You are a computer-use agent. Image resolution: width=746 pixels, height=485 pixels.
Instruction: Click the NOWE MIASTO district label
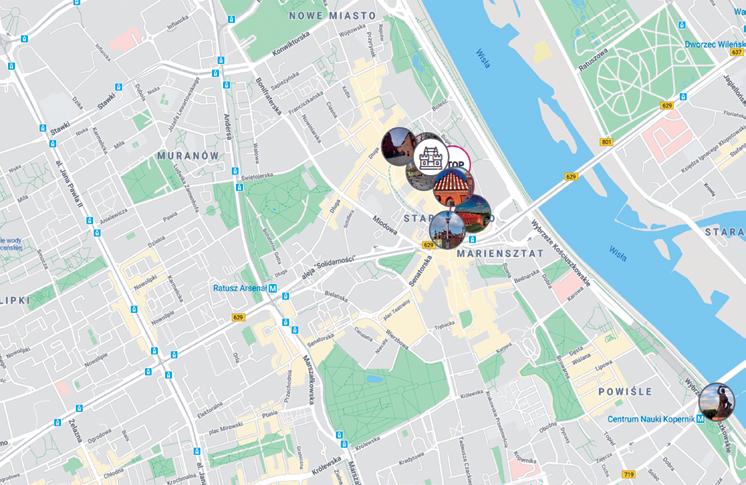(333, 16)
